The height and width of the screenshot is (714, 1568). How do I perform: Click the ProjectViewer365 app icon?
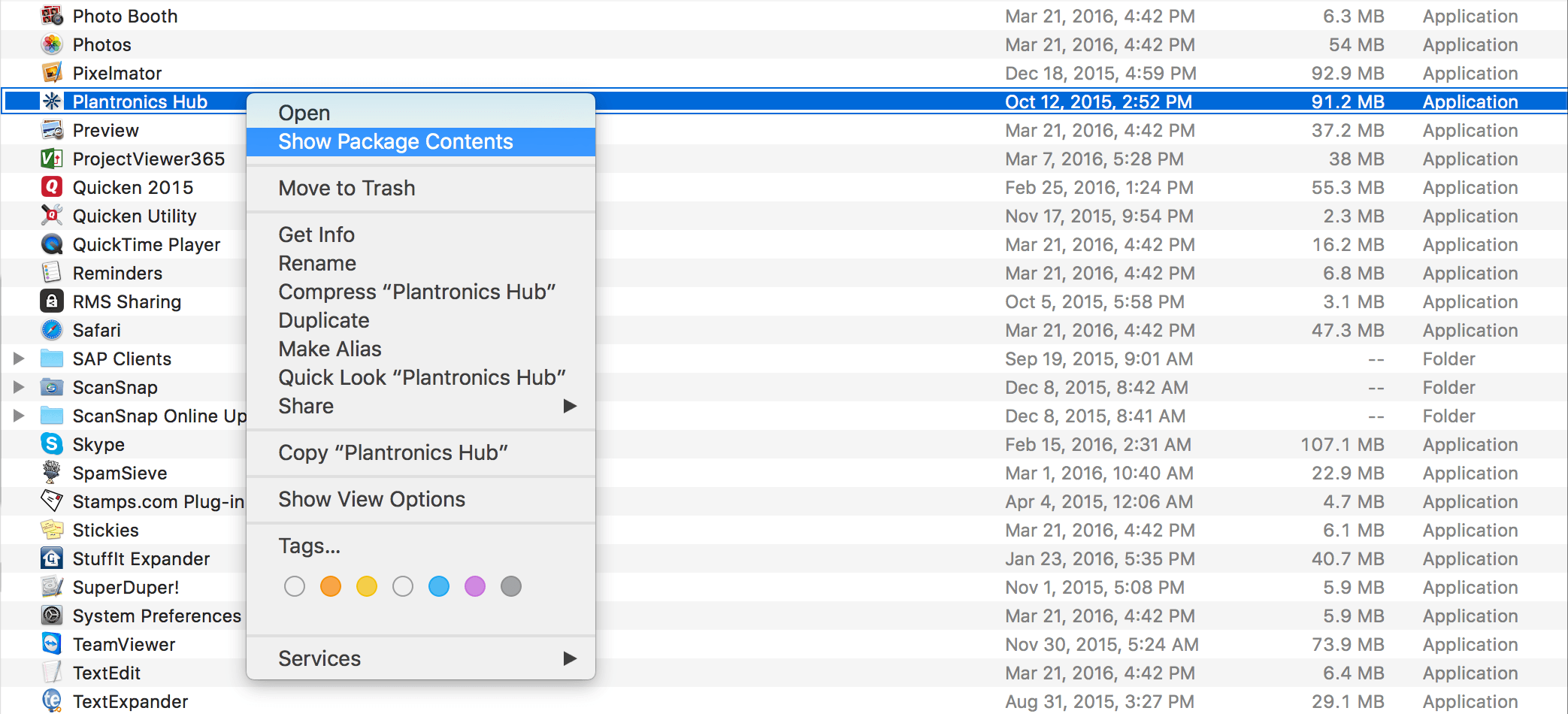pos(52,159)
